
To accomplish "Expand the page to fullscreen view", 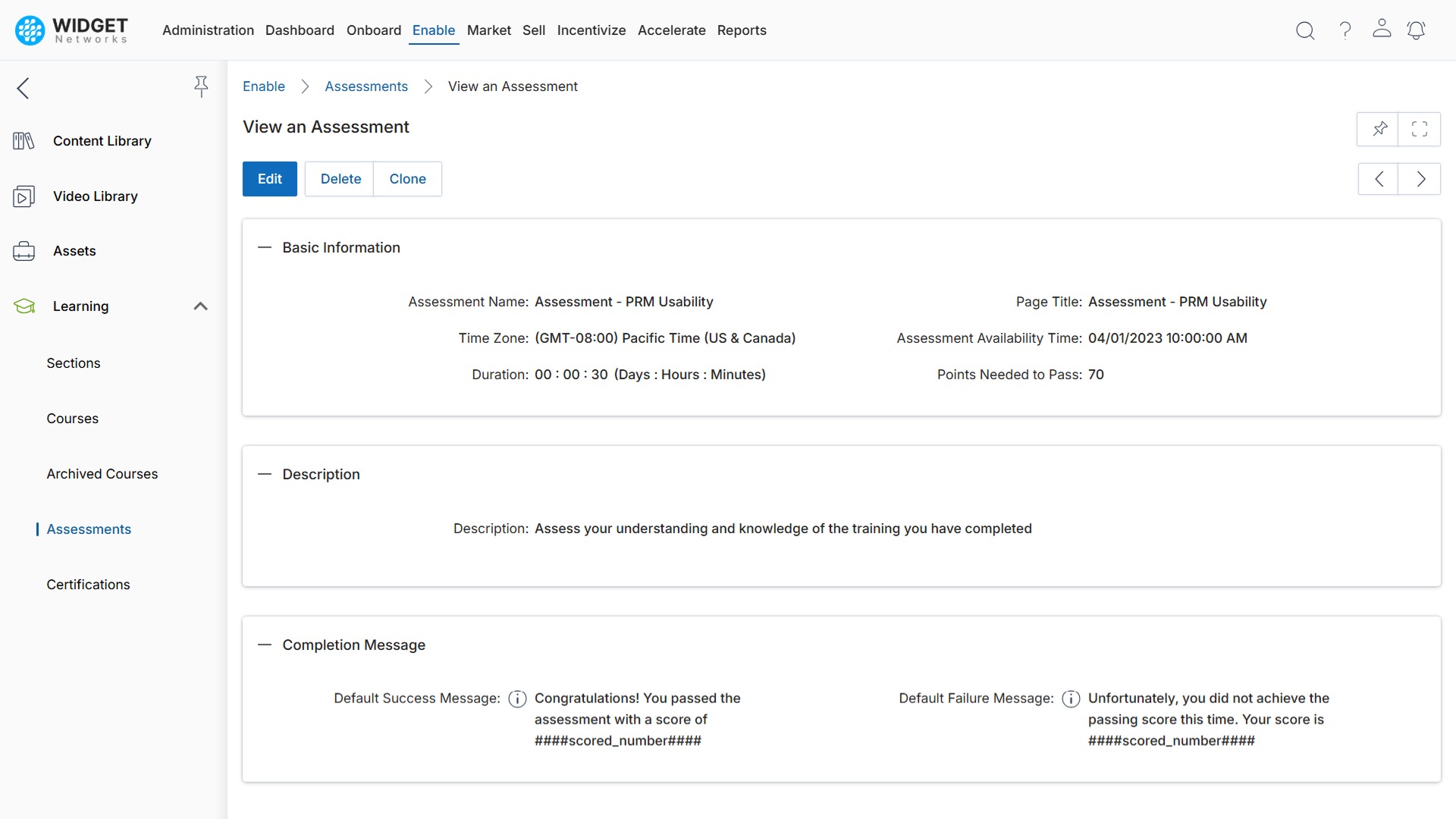I will pos(1420,129).
